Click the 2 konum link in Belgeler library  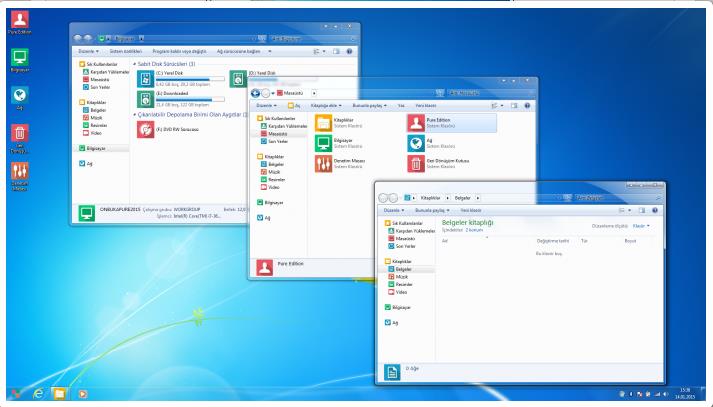tap(474, 231)
